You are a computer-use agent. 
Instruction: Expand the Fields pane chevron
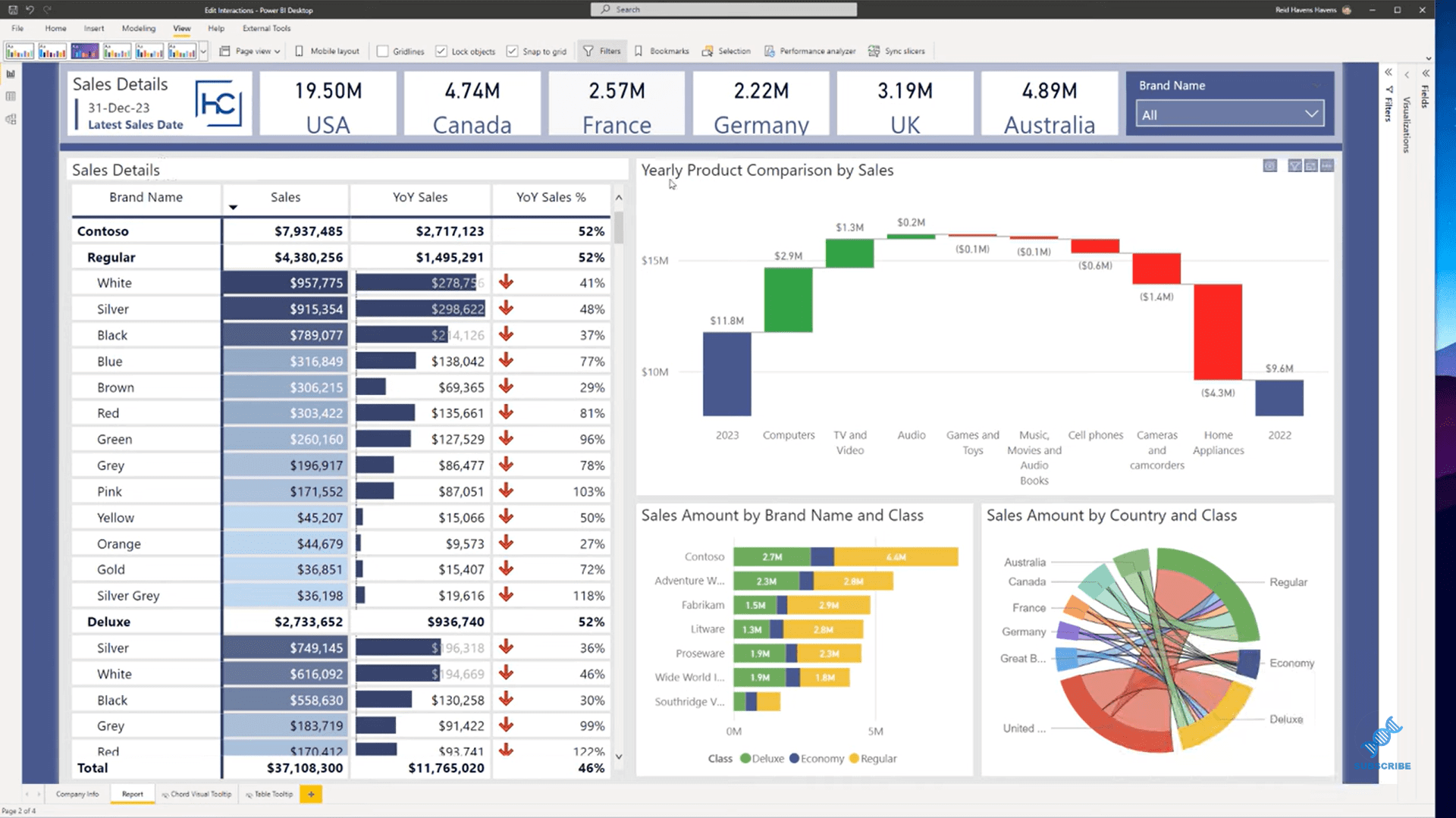pyautogui.click(x=1426, y=74)
